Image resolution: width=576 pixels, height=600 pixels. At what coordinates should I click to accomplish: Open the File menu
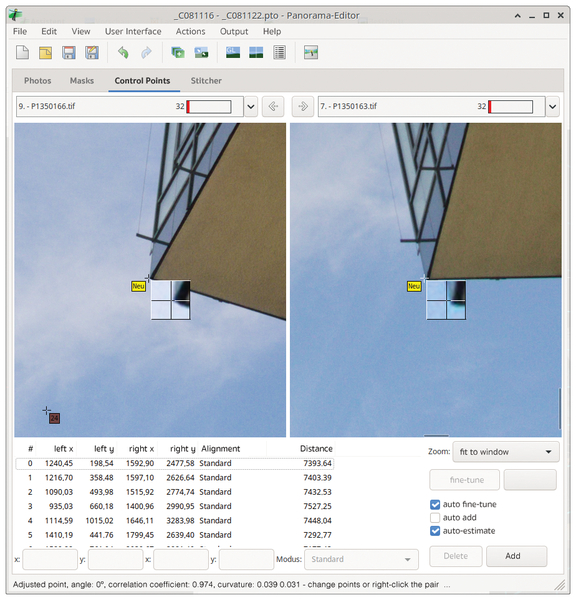(20, 31)
